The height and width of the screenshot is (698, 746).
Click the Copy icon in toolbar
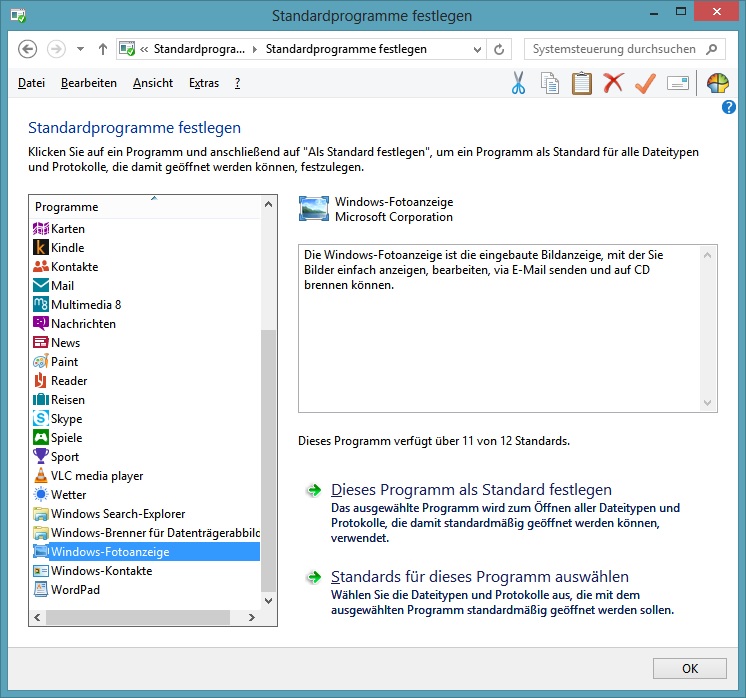(x=549, y=83)
